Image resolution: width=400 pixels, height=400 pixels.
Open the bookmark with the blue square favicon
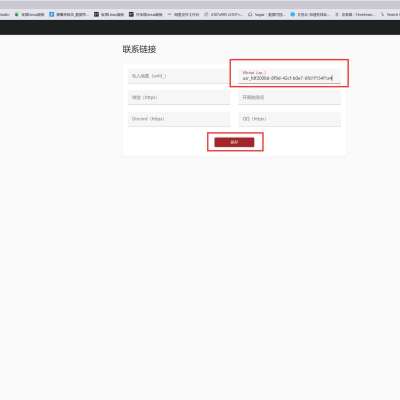click(x=69, y=14)
